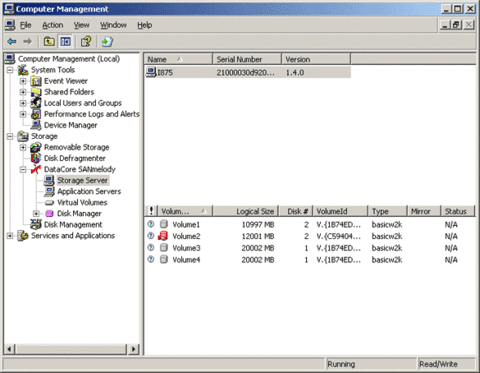Expand the Removable Storage node
Viewport: 480px width, 373px height.
pos(23,147)
